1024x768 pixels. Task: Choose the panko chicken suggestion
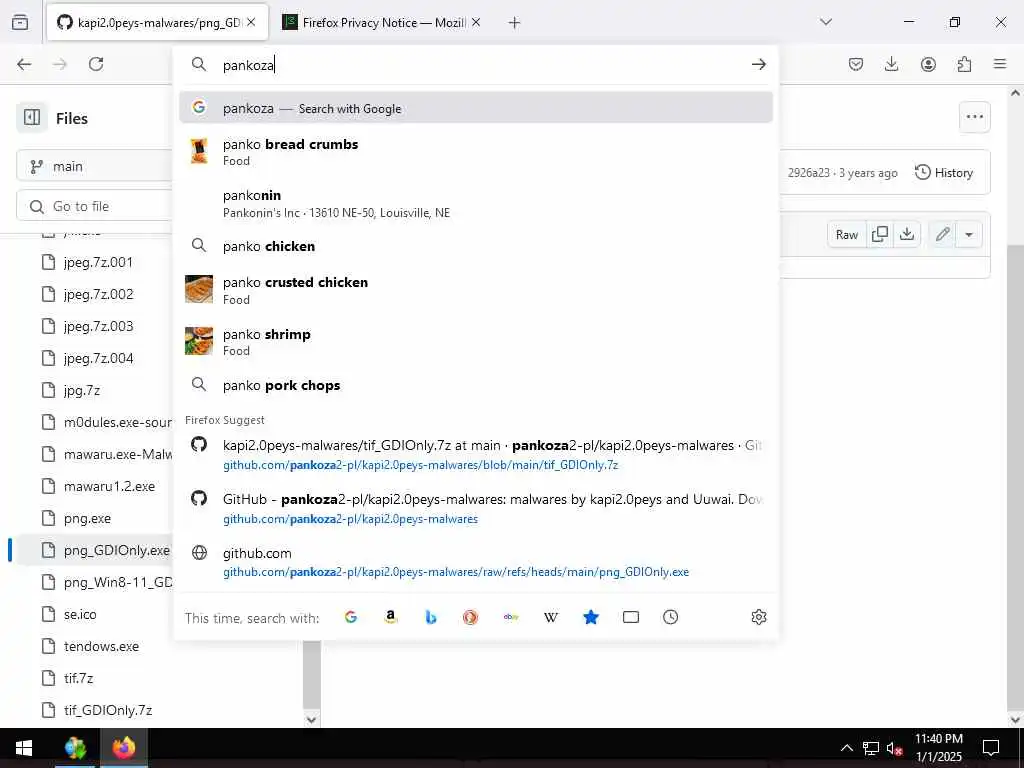tap(475, 246)
